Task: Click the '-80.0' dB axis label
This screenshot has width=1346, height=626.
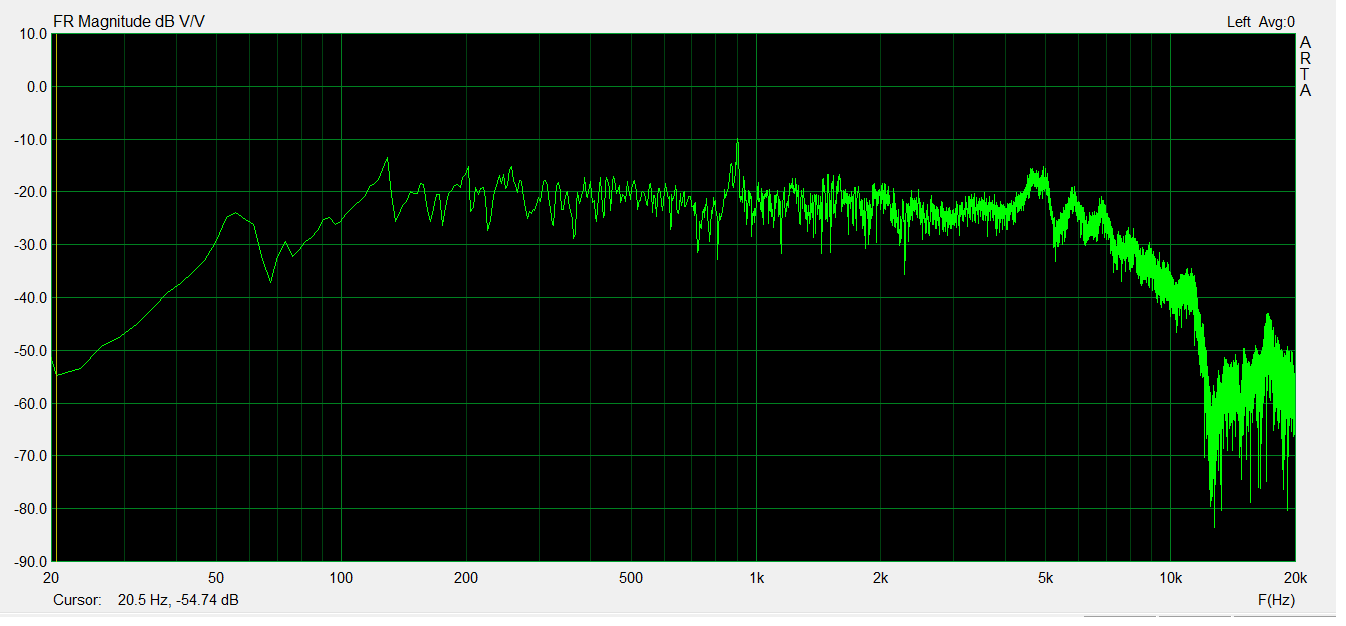Action: [31, 509]
